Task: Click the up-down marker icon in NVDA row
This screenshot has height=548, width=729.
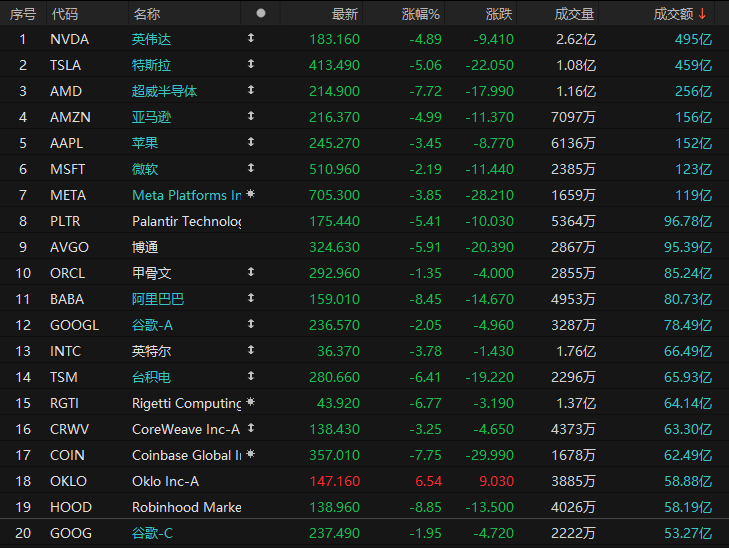Action: pos(251,38)
